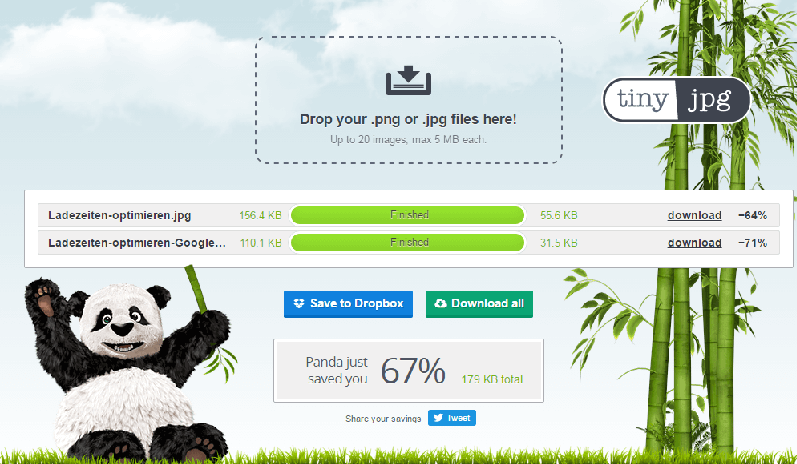Screen dimensions: 797x464
Task: Click the upload tray icon in the drop zone
Action: (408, 80)
